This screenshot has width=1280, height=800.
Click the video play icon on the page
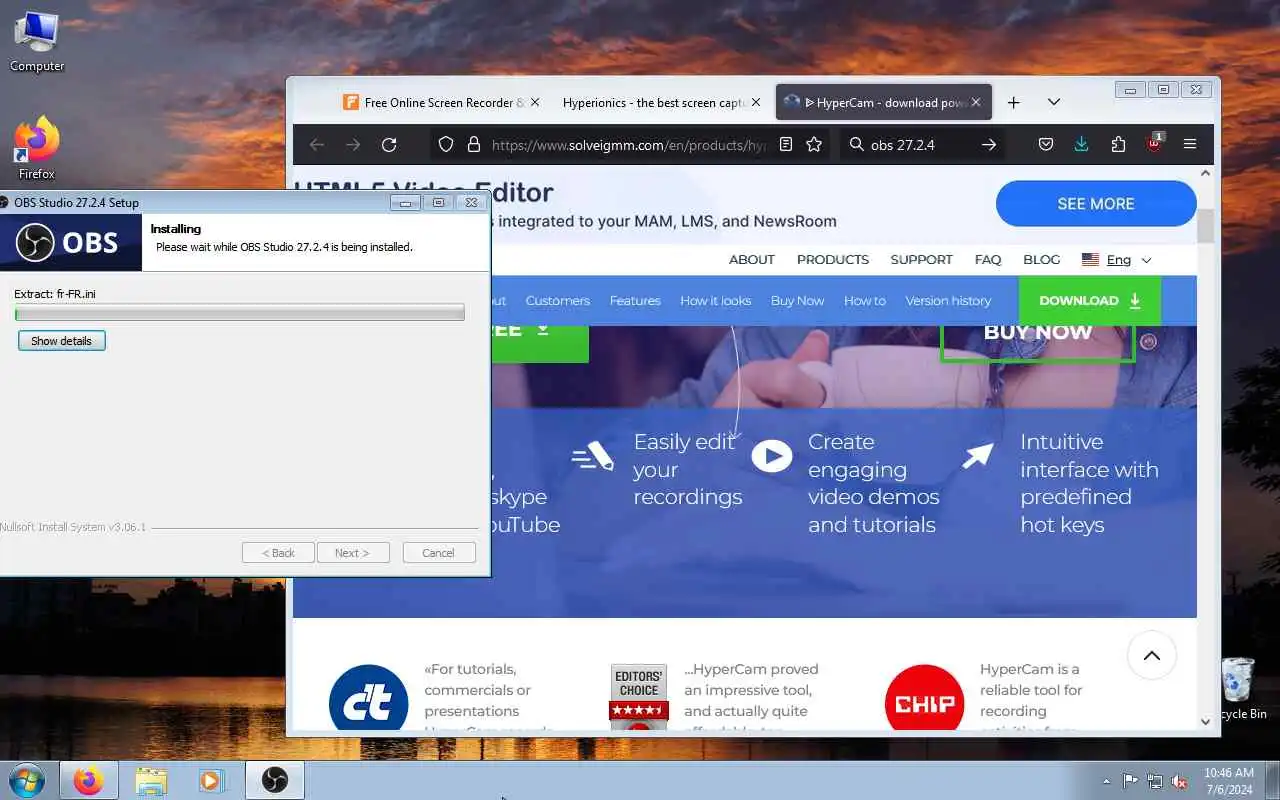[x=771, y=456]
